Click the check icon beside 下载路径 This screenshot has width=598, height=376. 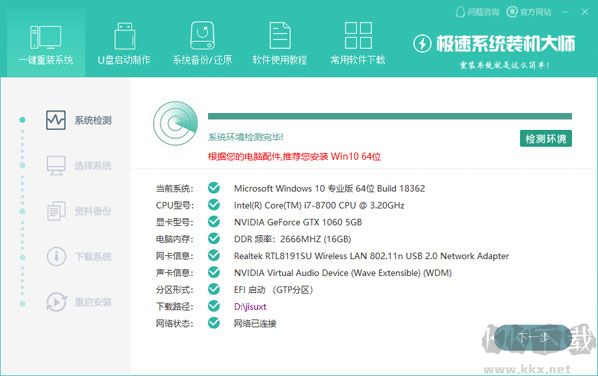tap(214, 306)
